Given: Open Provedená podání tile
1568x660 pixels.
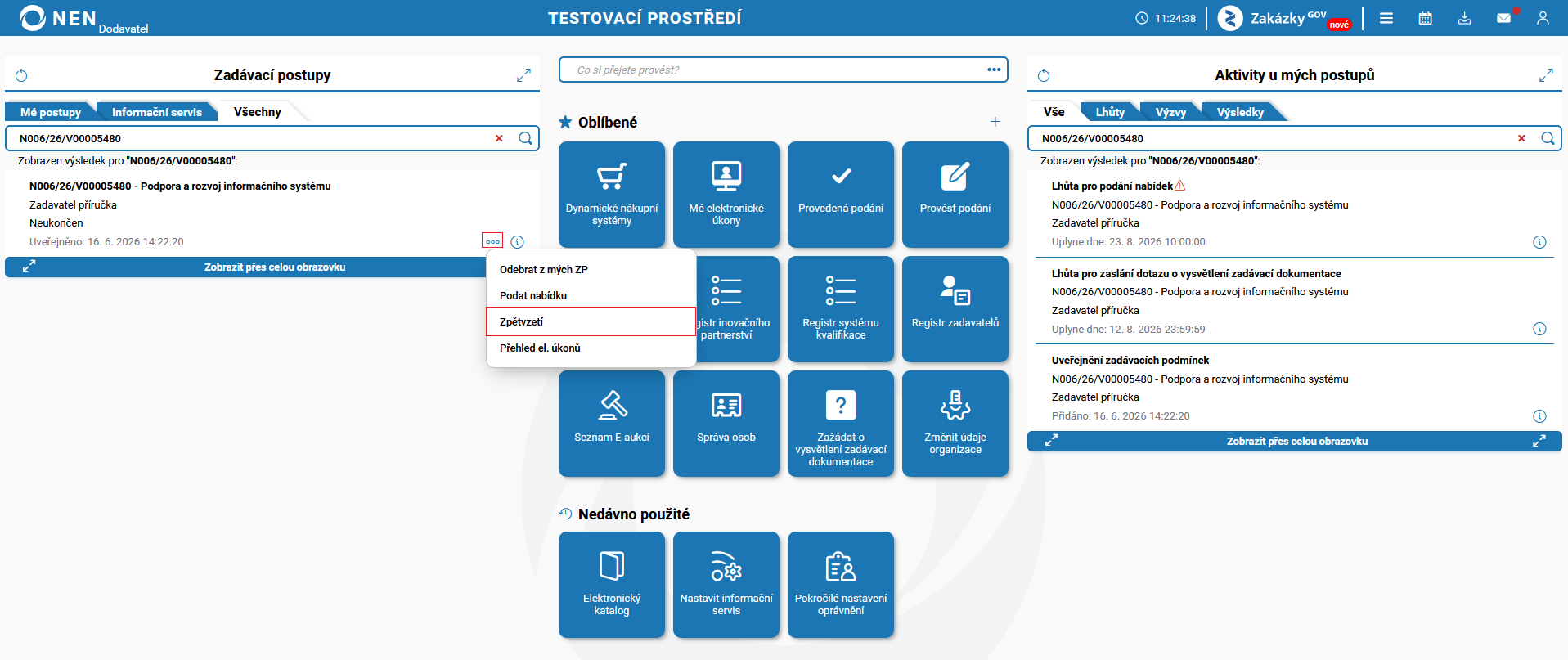Looking at the screenshot, I should [x=841, y=195].
